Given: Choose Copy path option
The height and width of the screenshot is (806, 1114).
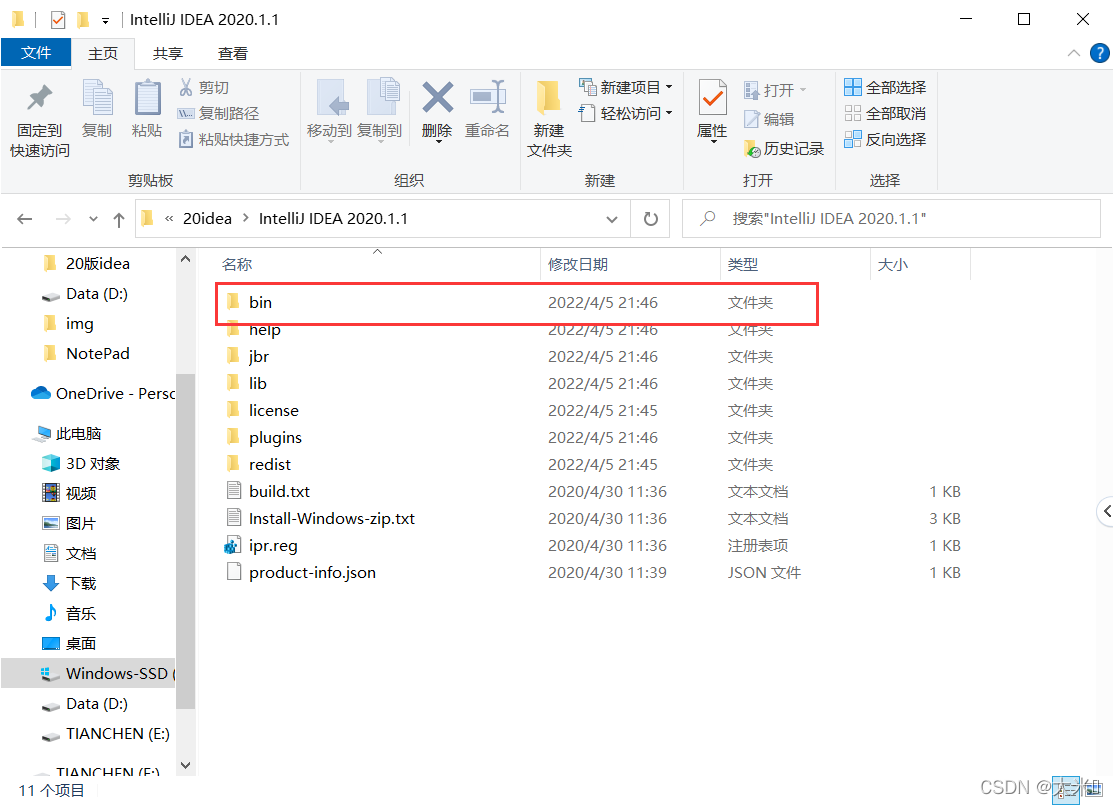Looking at the screenshot, I should (x=218, y=114).
